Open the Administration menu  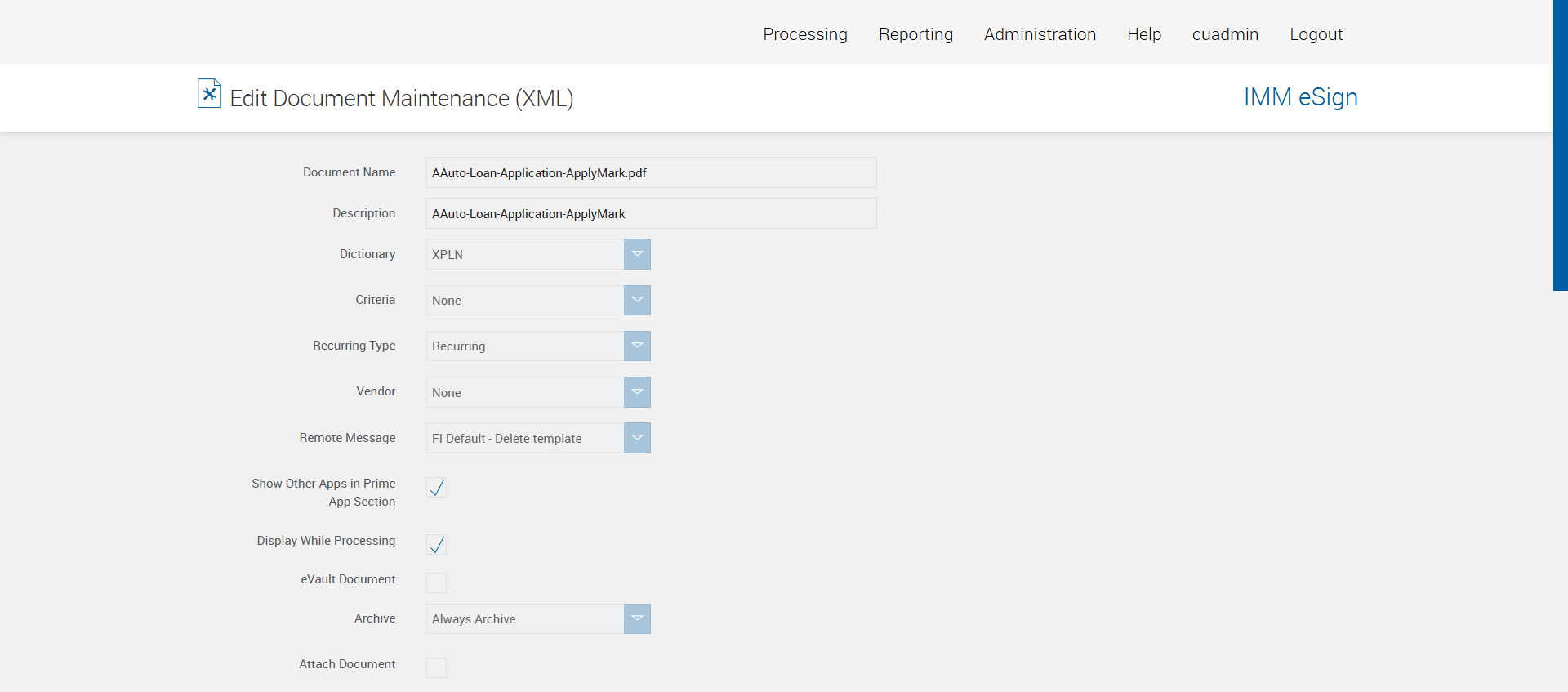(x=1040, y=34)
